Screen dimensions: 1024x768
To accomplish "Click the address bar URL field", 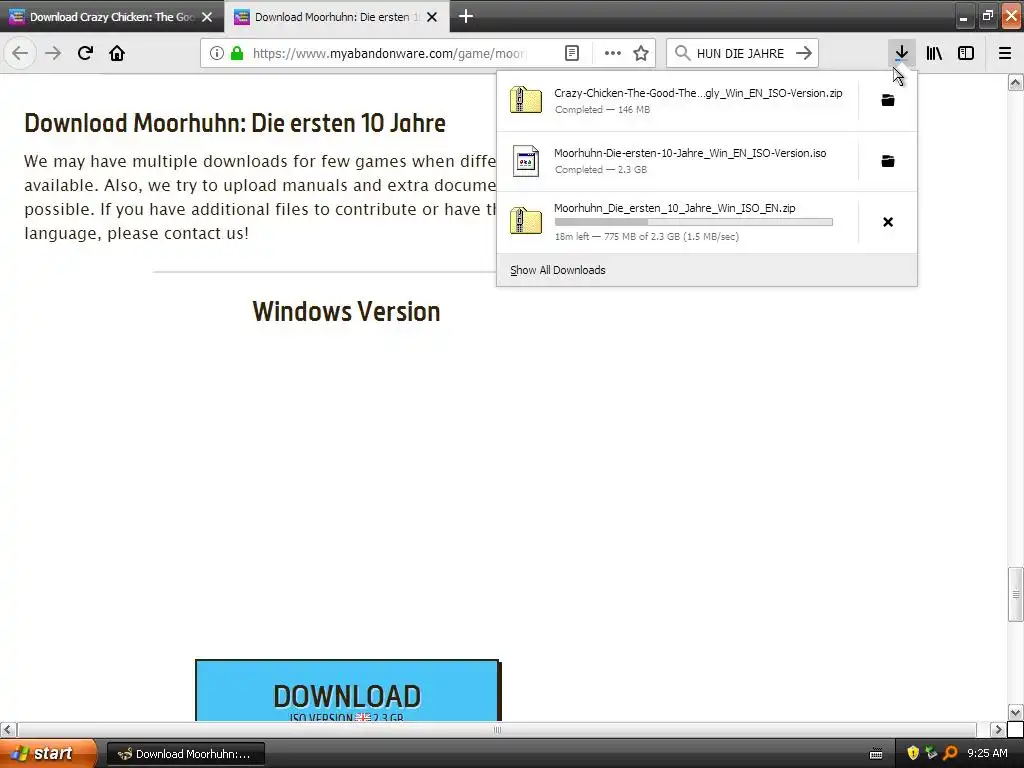I will pyautogui.click(x=389, y=53).
